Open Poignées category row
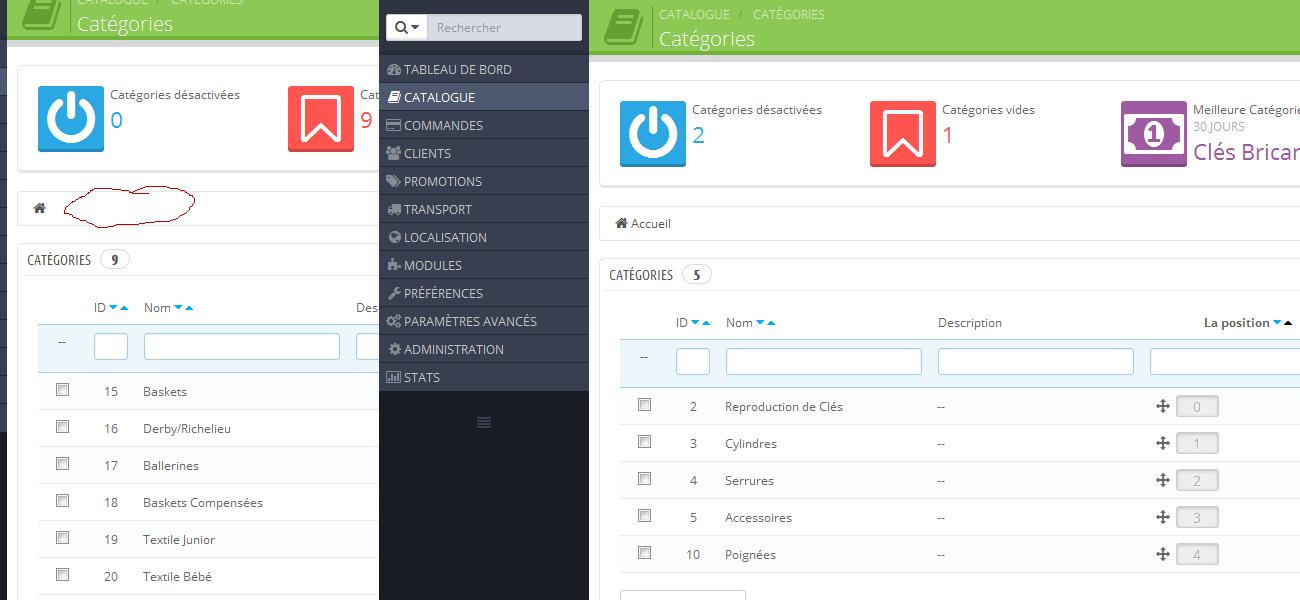The width and height of the screenshot is (1300, 600). point(750,555)
